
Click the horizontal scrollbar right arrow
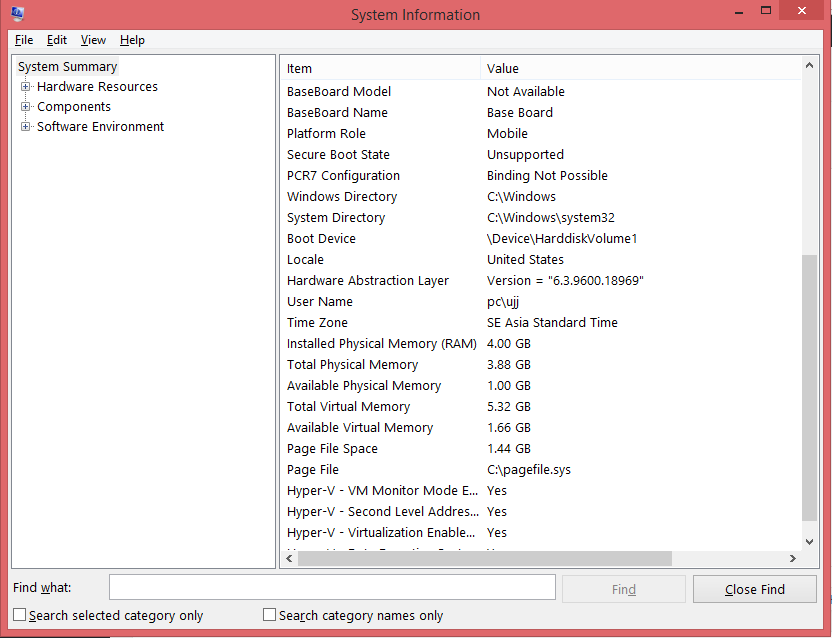point(793,558)
